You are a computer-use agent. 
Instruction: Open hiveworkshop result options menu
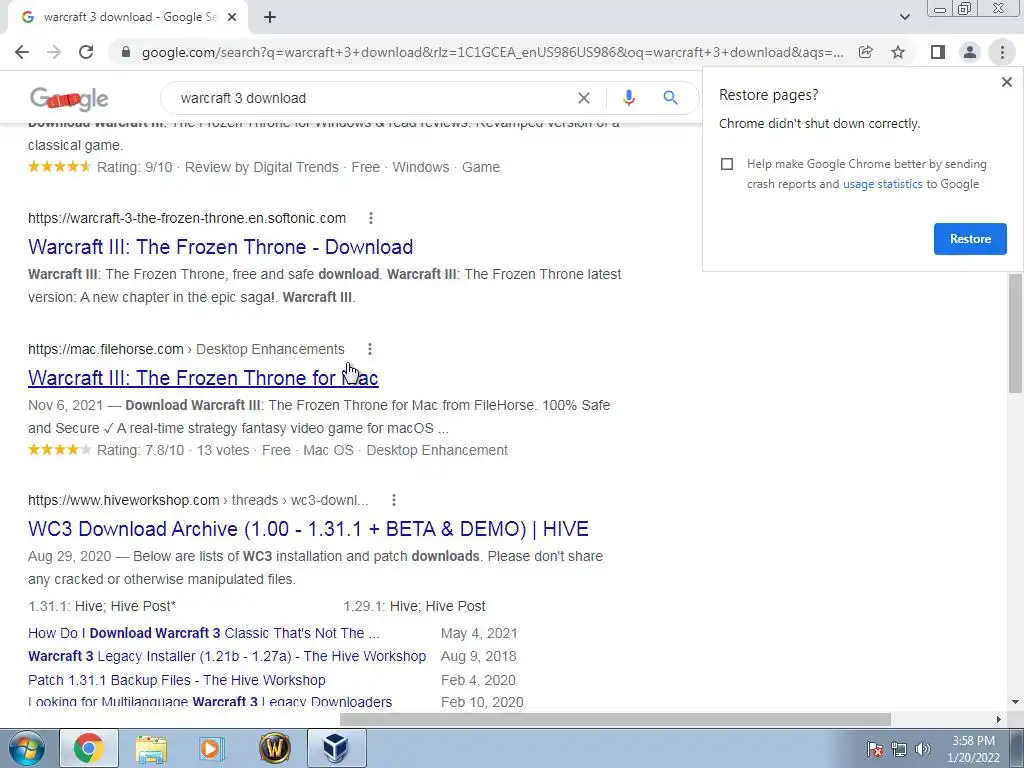(393, 500)
